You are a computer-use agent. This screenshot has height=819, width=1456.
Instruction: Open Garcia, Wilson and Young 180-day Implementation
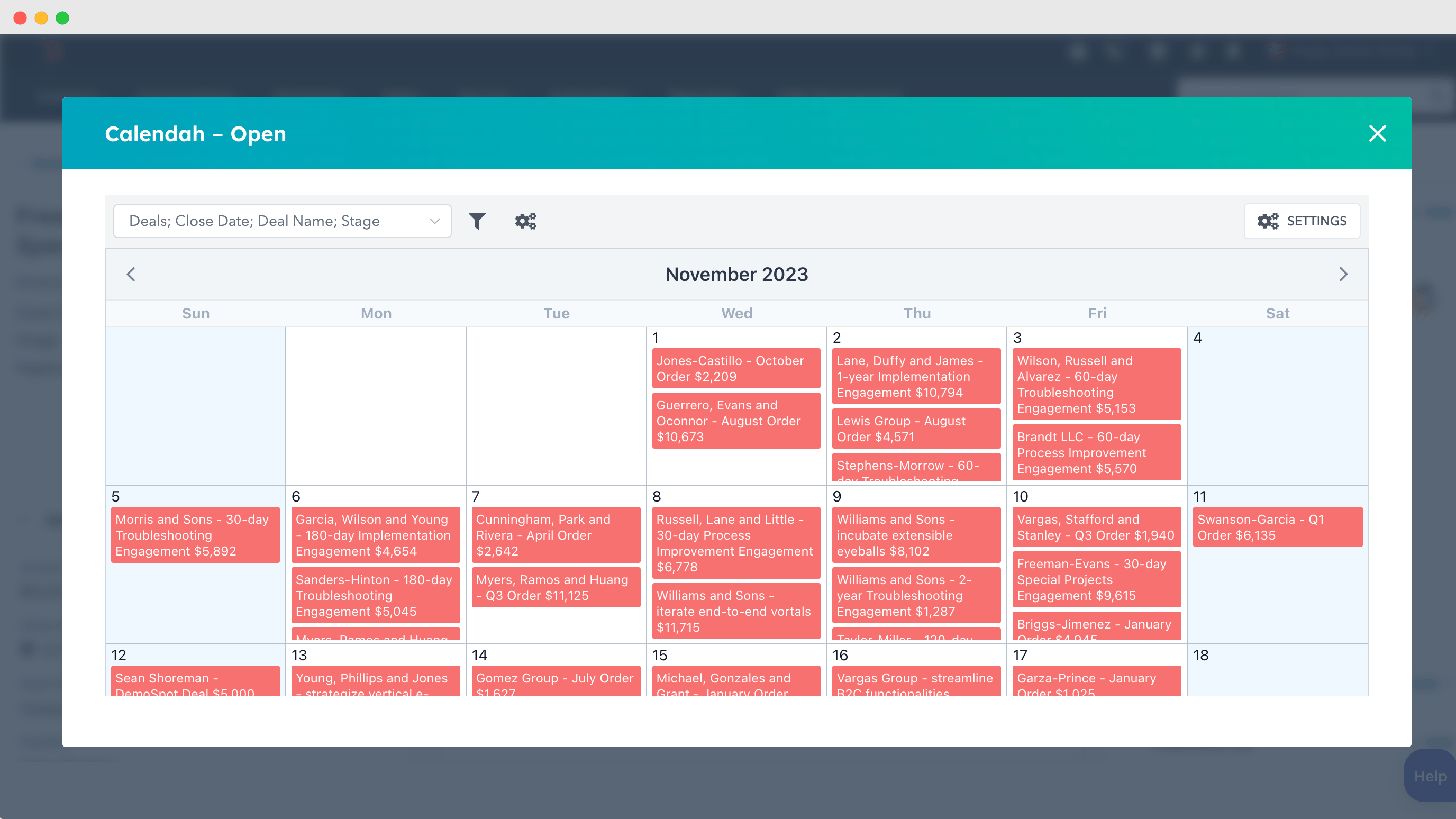pos(375,535)
